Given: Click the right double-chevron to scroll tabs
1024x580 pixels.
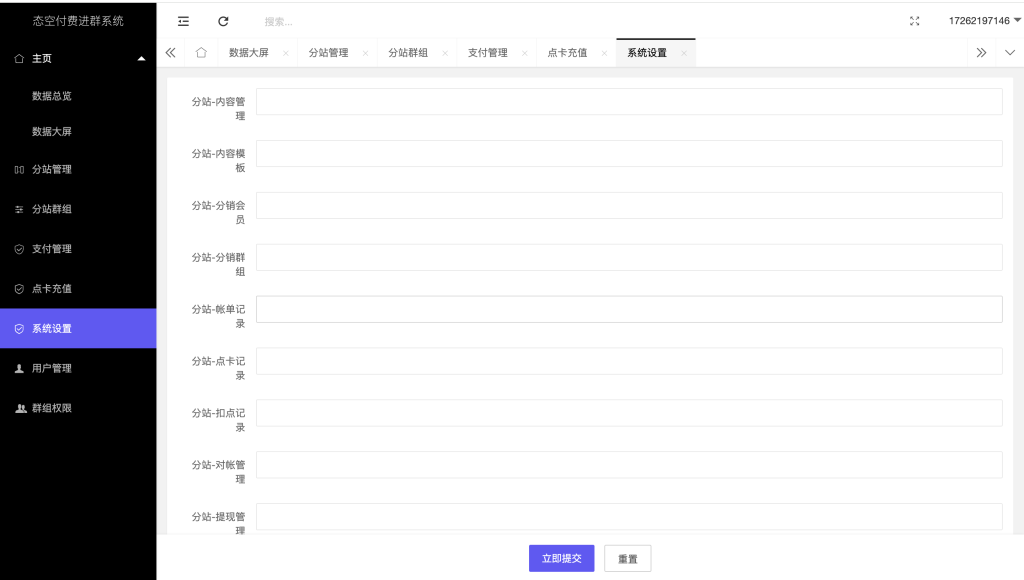Looking at the screenshot, I should pos(981,52).
